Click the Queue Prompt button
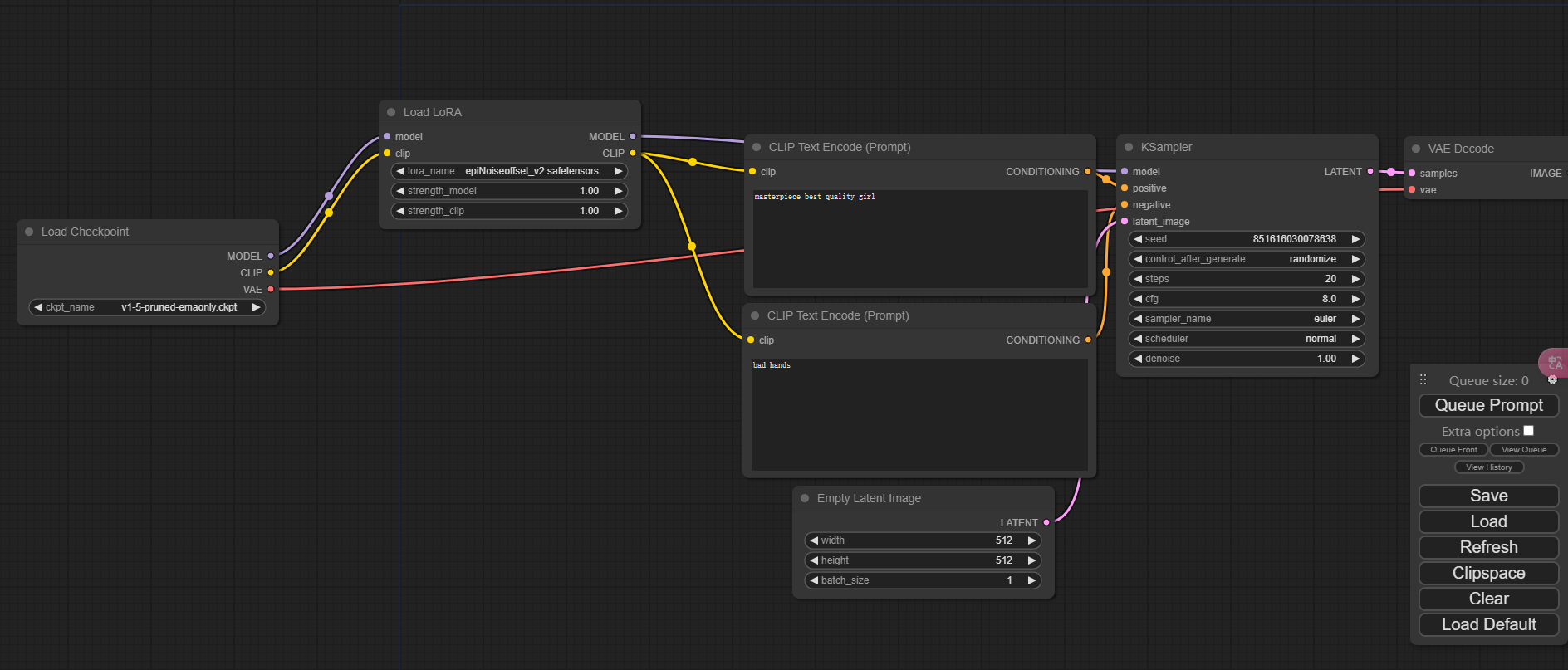 [x=1488, y=405]
